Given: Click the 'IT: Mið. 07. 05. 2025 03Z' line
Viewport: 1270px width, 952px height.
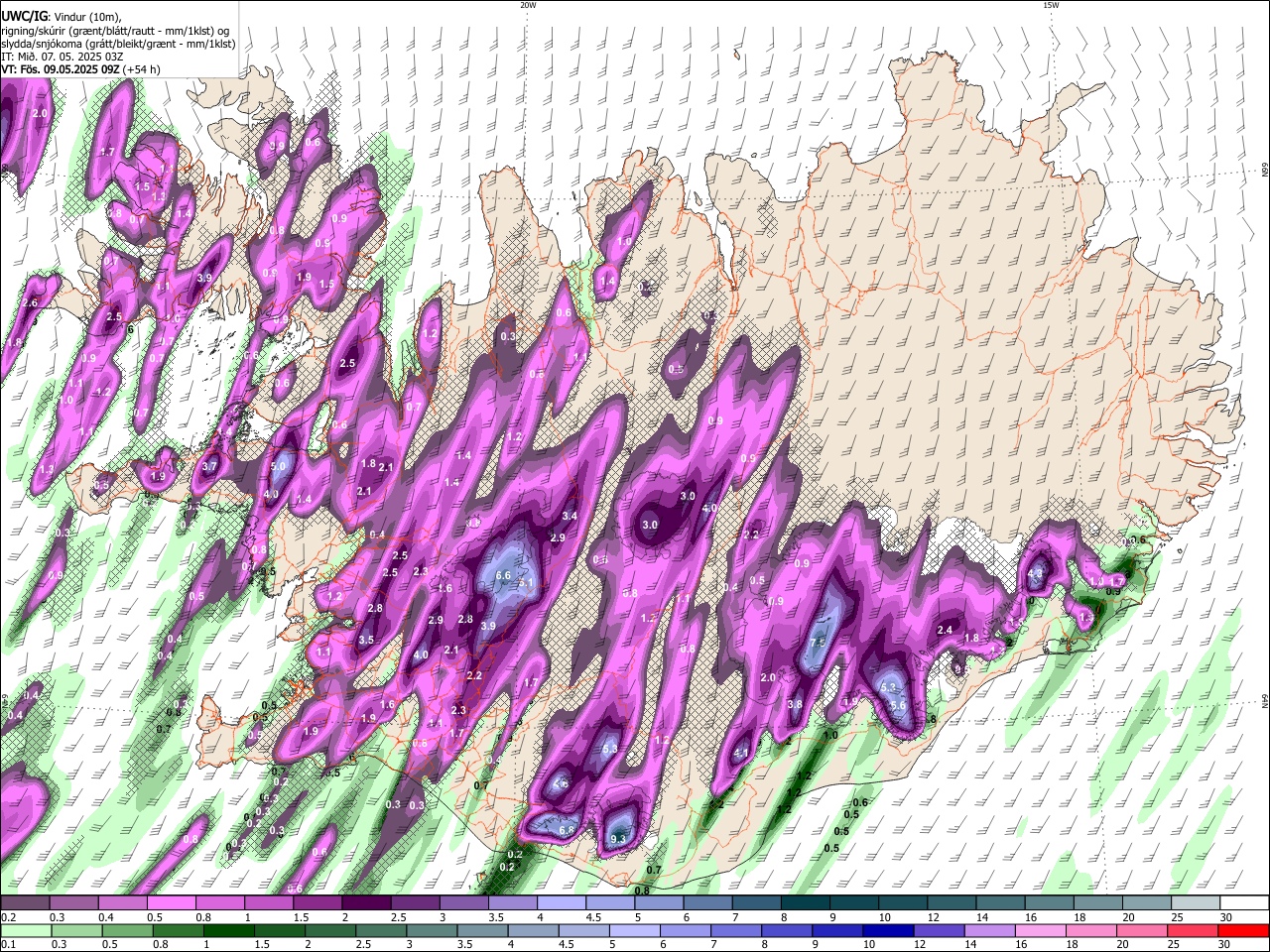Looking at the screenshot, I should coord(62,57).
